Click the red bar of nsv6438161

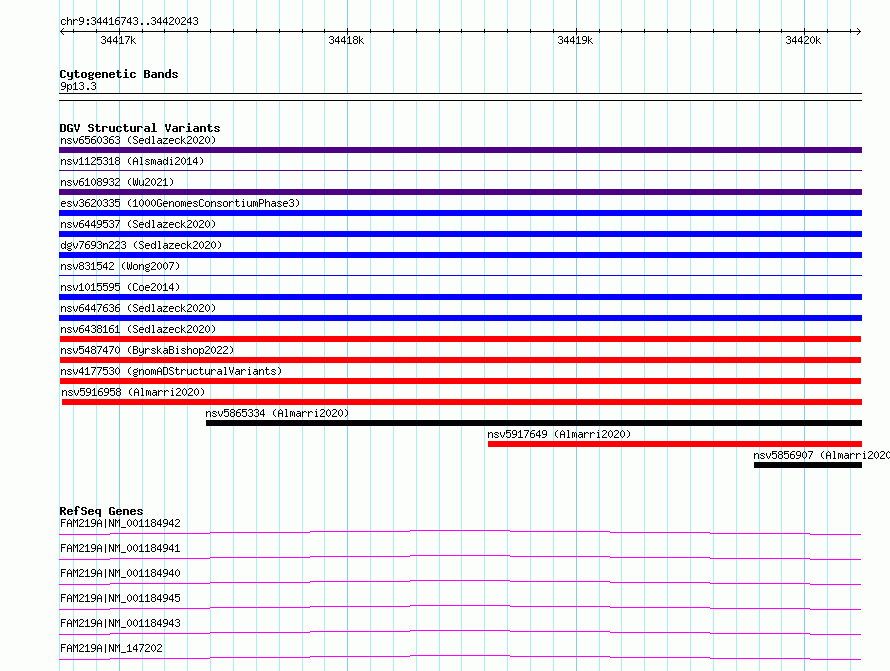(460, 339)
